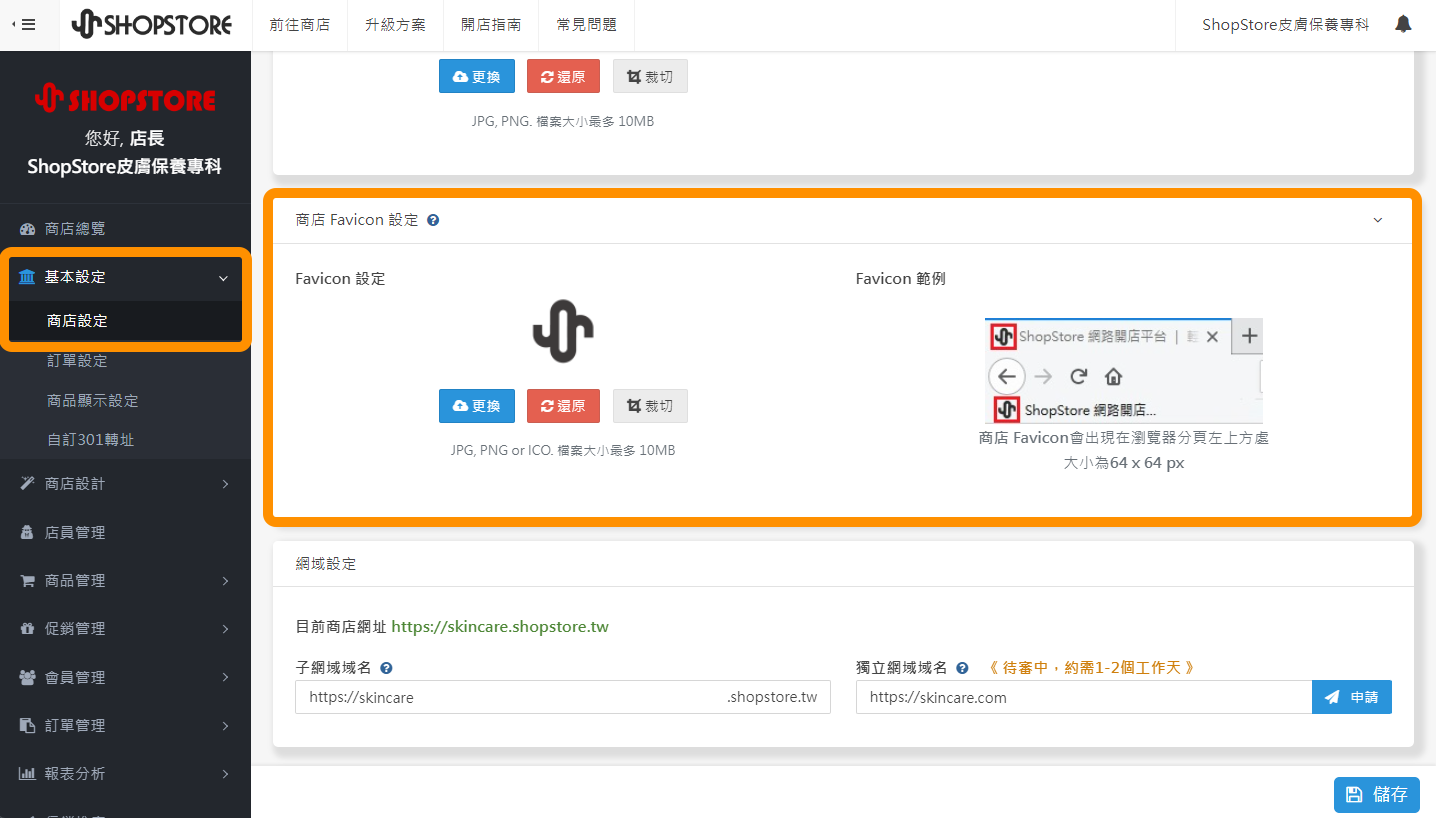The image size is (1436, 818).
Task: Click 更換 button in the Favicon section
Action: point(477,406)
